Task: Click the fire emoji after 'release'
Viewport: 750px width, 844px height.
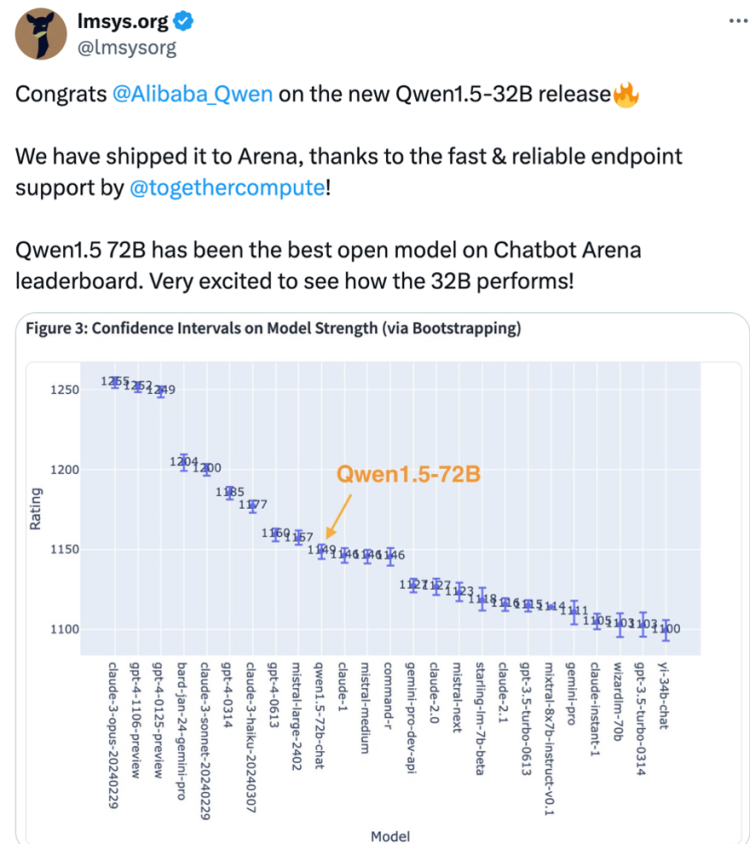Action: (x=626, y=95)
